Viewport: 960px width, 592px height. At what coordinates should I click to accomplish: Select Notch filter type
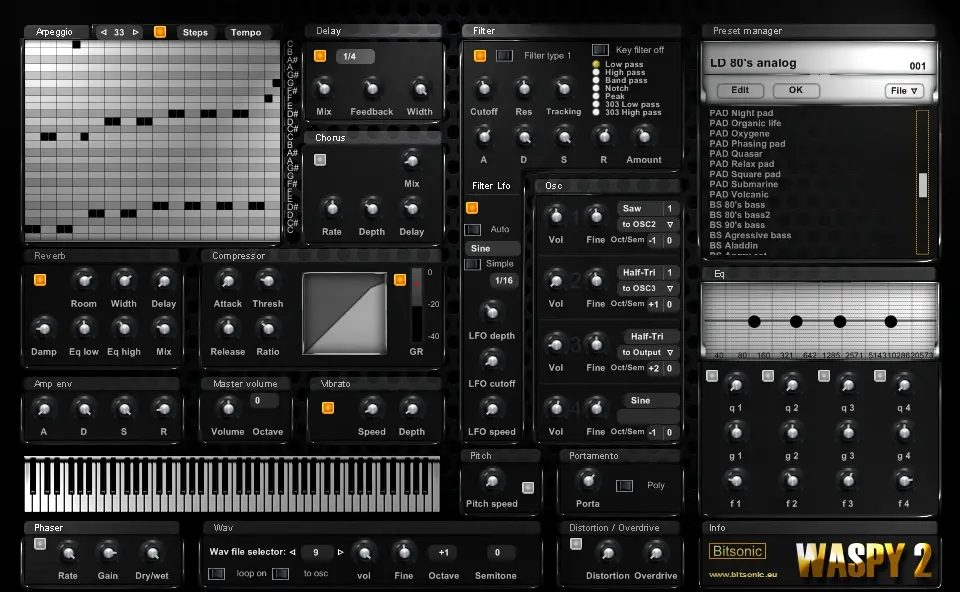[x=596, y=88]
